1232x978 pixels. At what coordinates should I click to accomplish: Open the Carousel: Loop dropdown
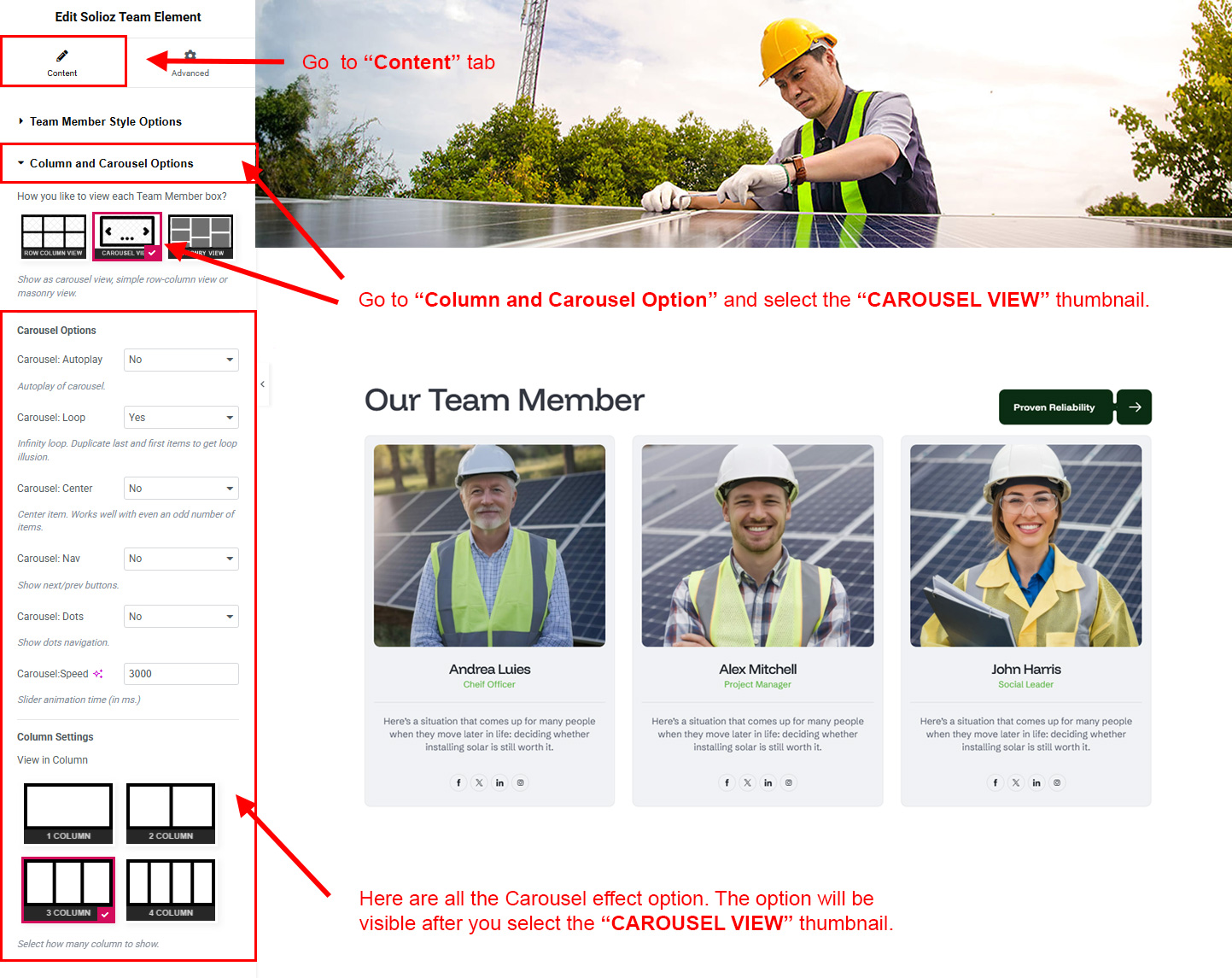point(181,418)
